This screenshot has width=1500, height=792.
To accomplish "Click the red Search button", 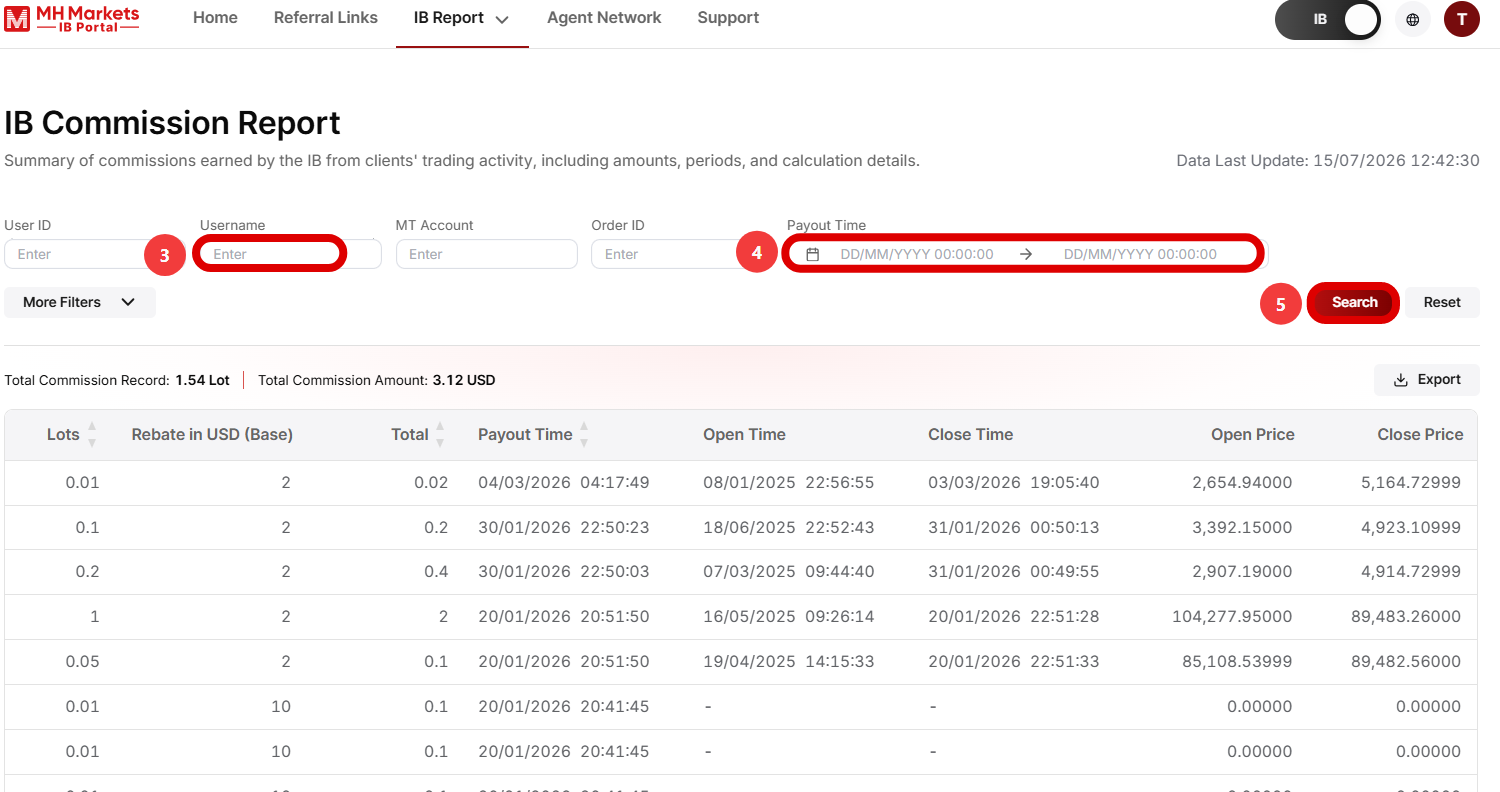I will (1354, 302).
